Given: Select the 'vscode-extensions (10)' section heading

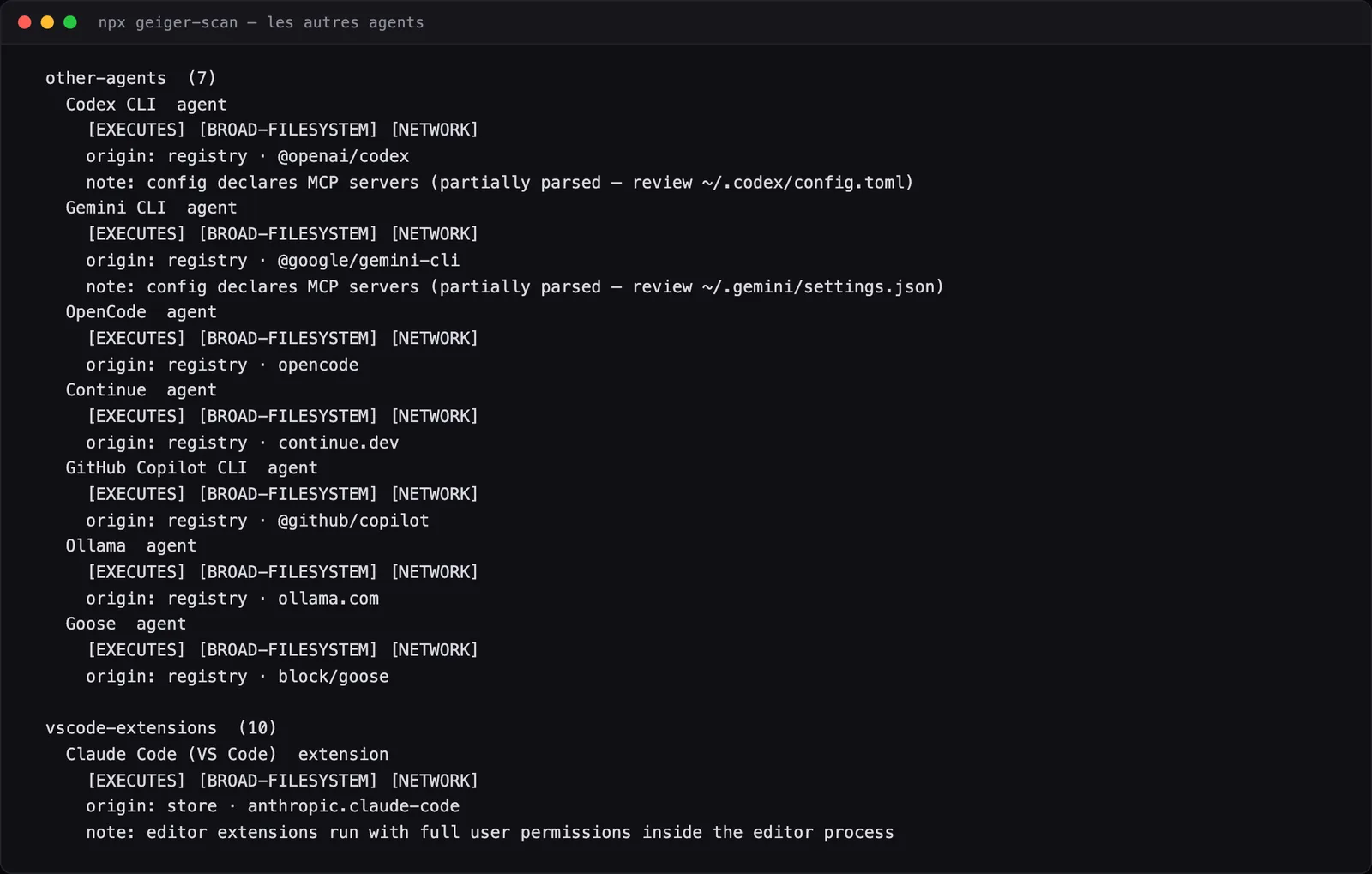Looking at the screenshot, I should click(x=161, y=728).
